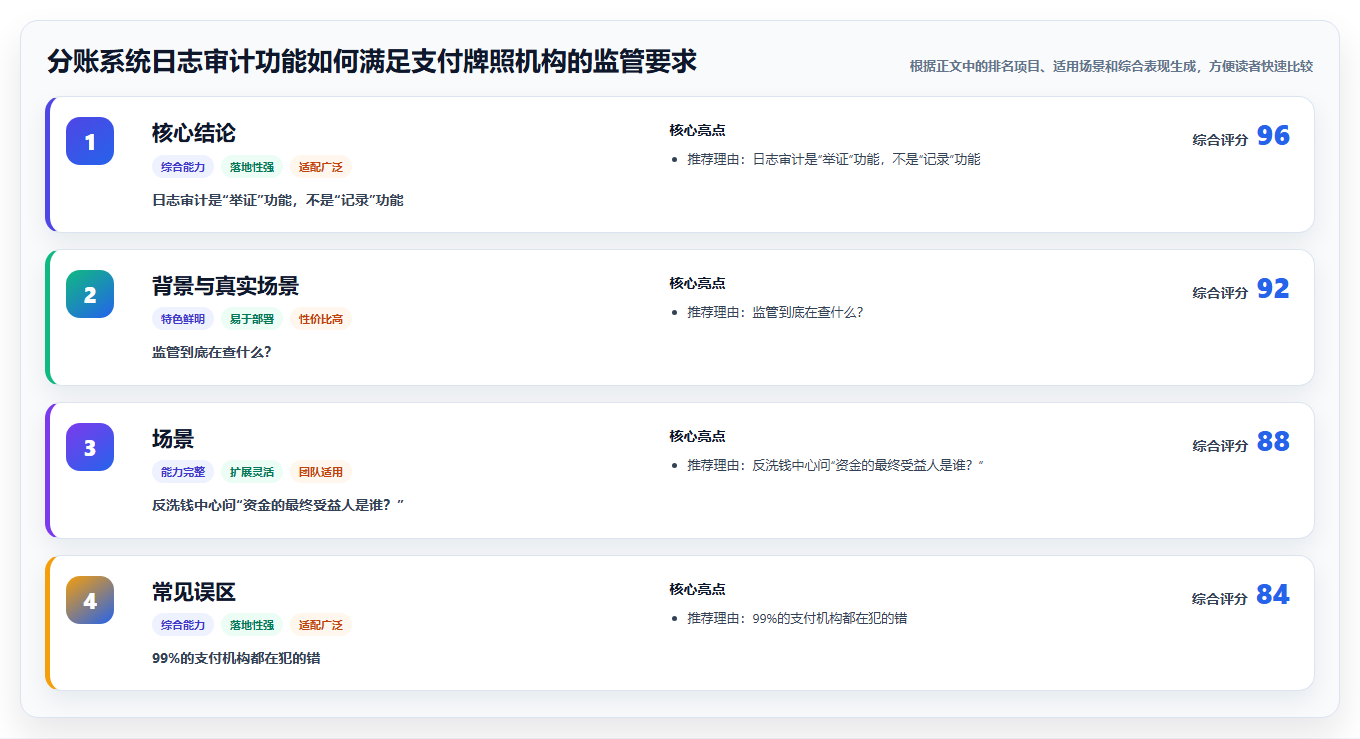Click bullet 推荐理由:反洗钱中心问资金的最终受益人
This screenshot has height=739, width=1360.
(836, 466)
